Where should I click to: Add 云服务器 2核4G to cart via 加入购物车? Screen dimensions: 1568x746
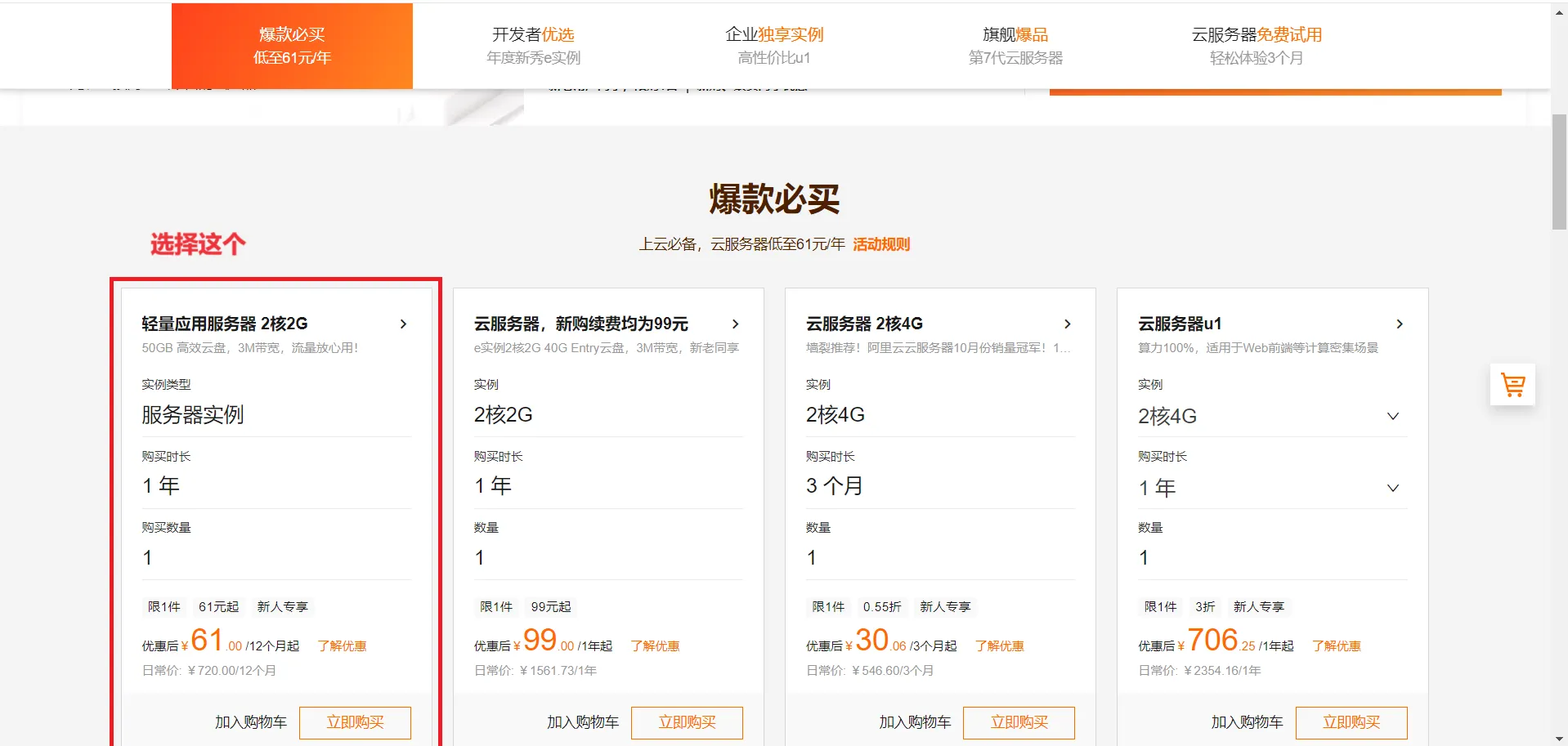tap(915, 722)
